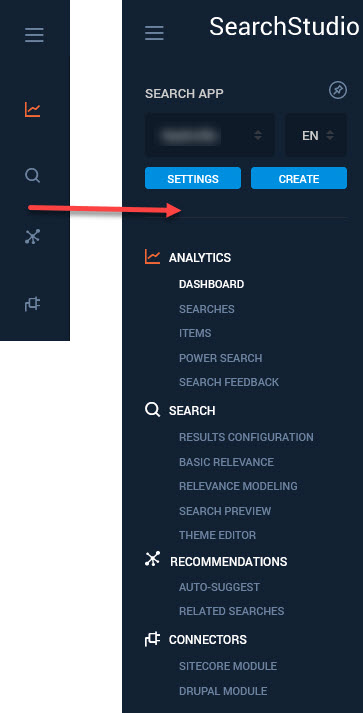Select AUTO-SUGGEST under Recommendations
The height and width of the screenshot is (713, 363).
[219, 587]
